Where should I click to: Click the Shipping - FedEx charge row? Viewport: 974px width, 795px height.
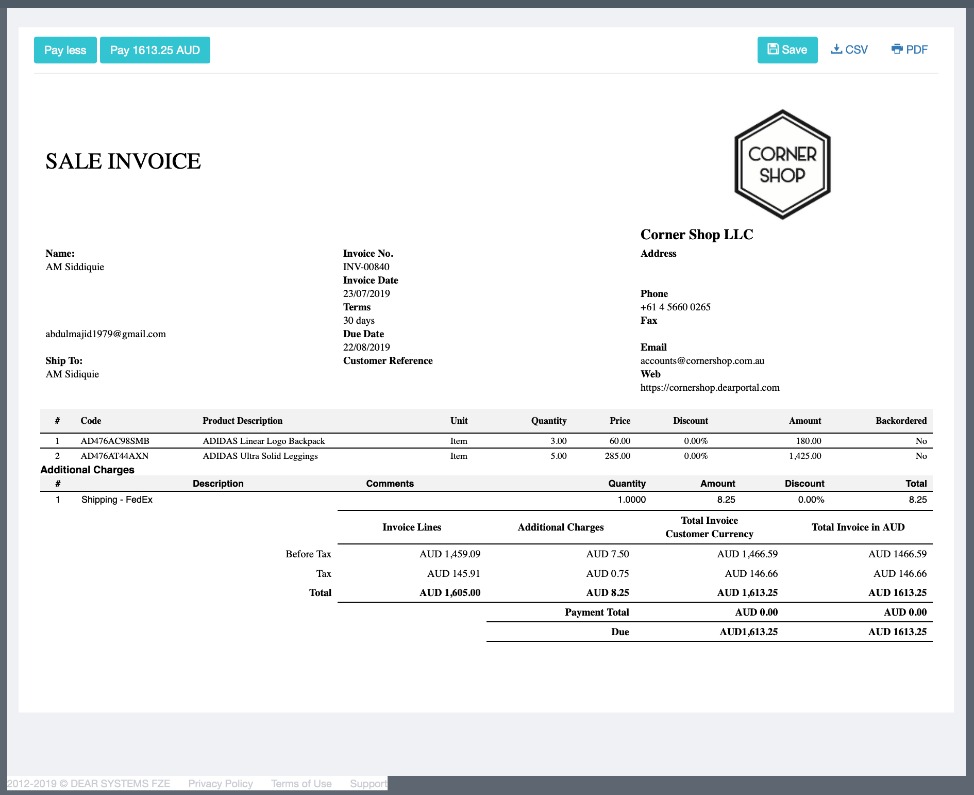[117, 499]
